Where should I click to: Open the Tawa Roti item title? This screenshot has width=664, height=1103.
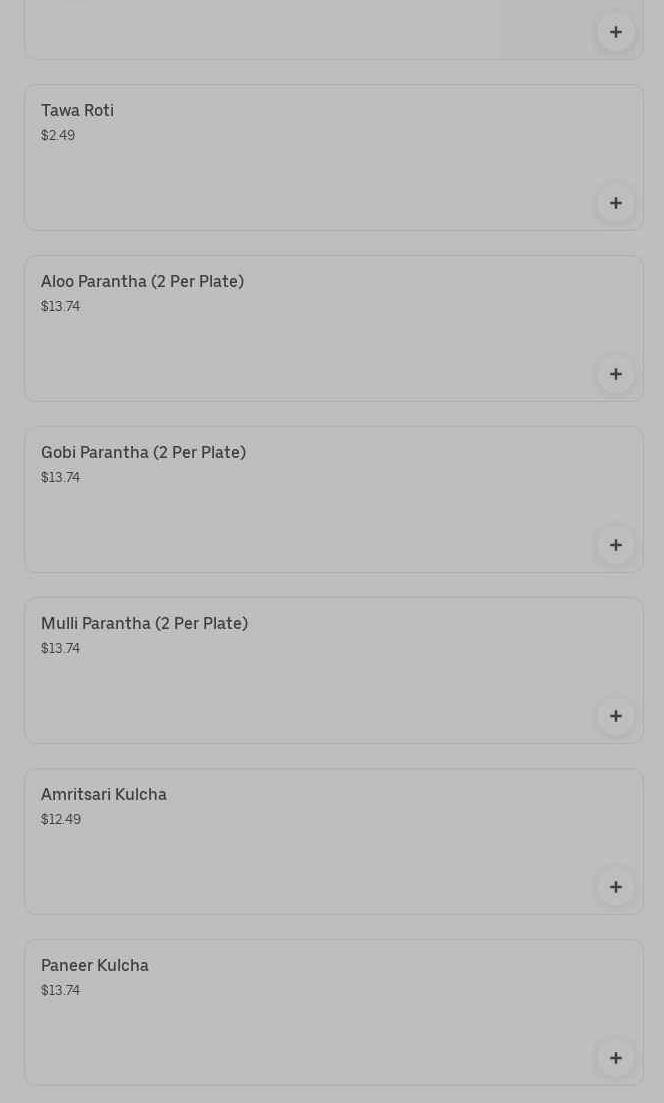(77, 111)
